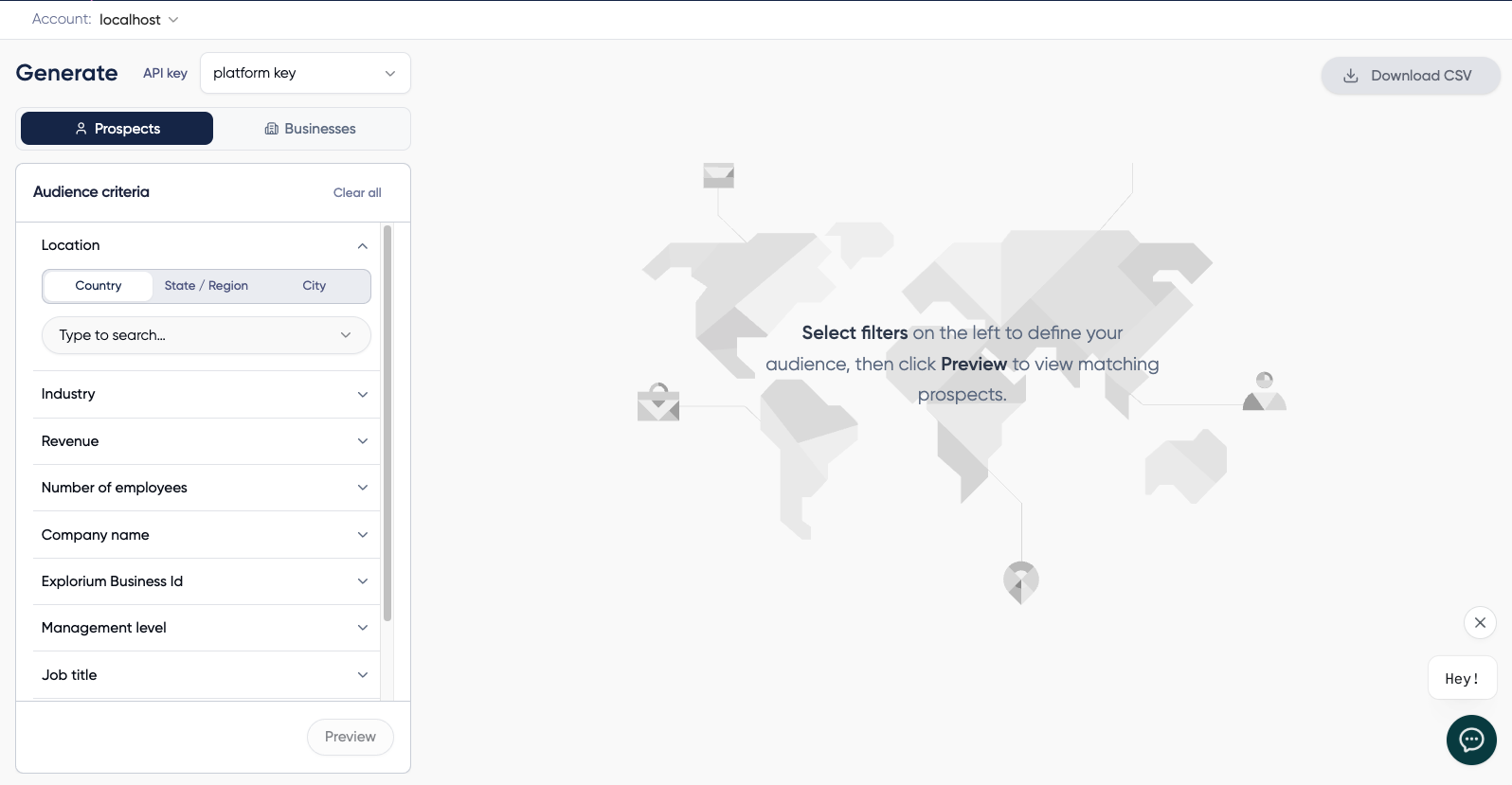1512x785 pixels.
Task: Click the Type to search country field
Action: 207,335
